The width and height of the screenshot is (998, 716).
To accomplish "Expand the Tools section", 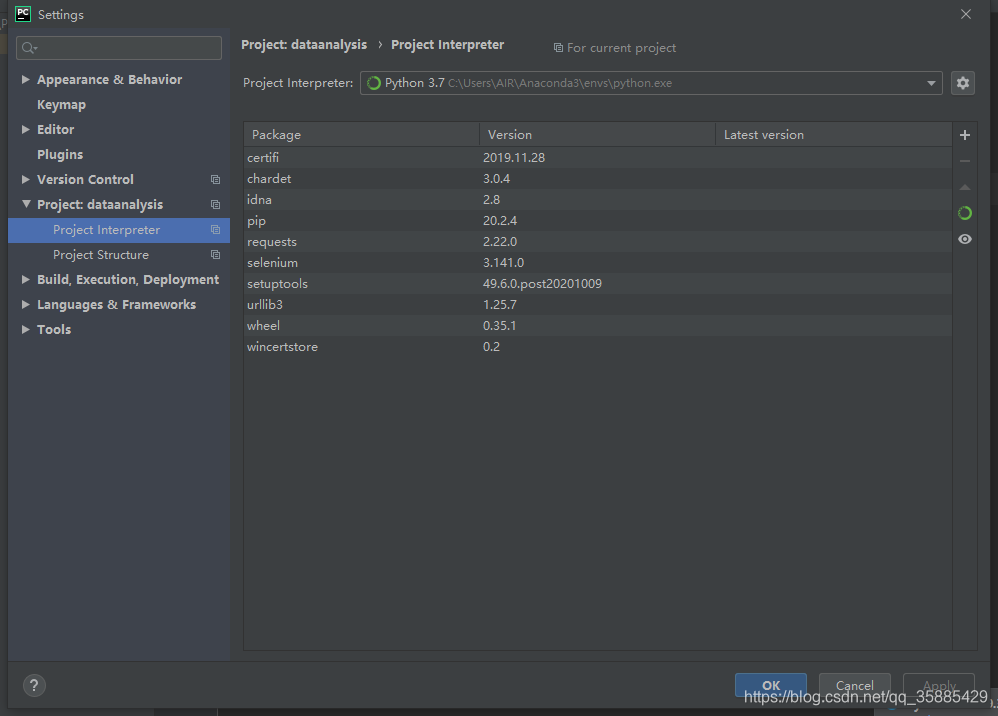I will pyautogui.click(x=25, y=329).
